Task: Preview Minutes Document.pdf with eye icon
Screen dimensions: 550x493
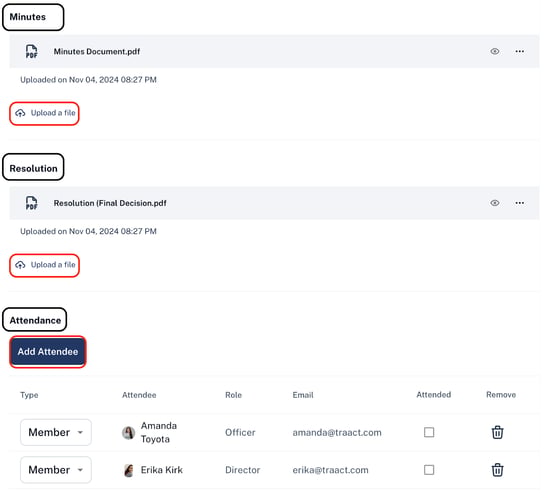Action: [x=495, y=52]
